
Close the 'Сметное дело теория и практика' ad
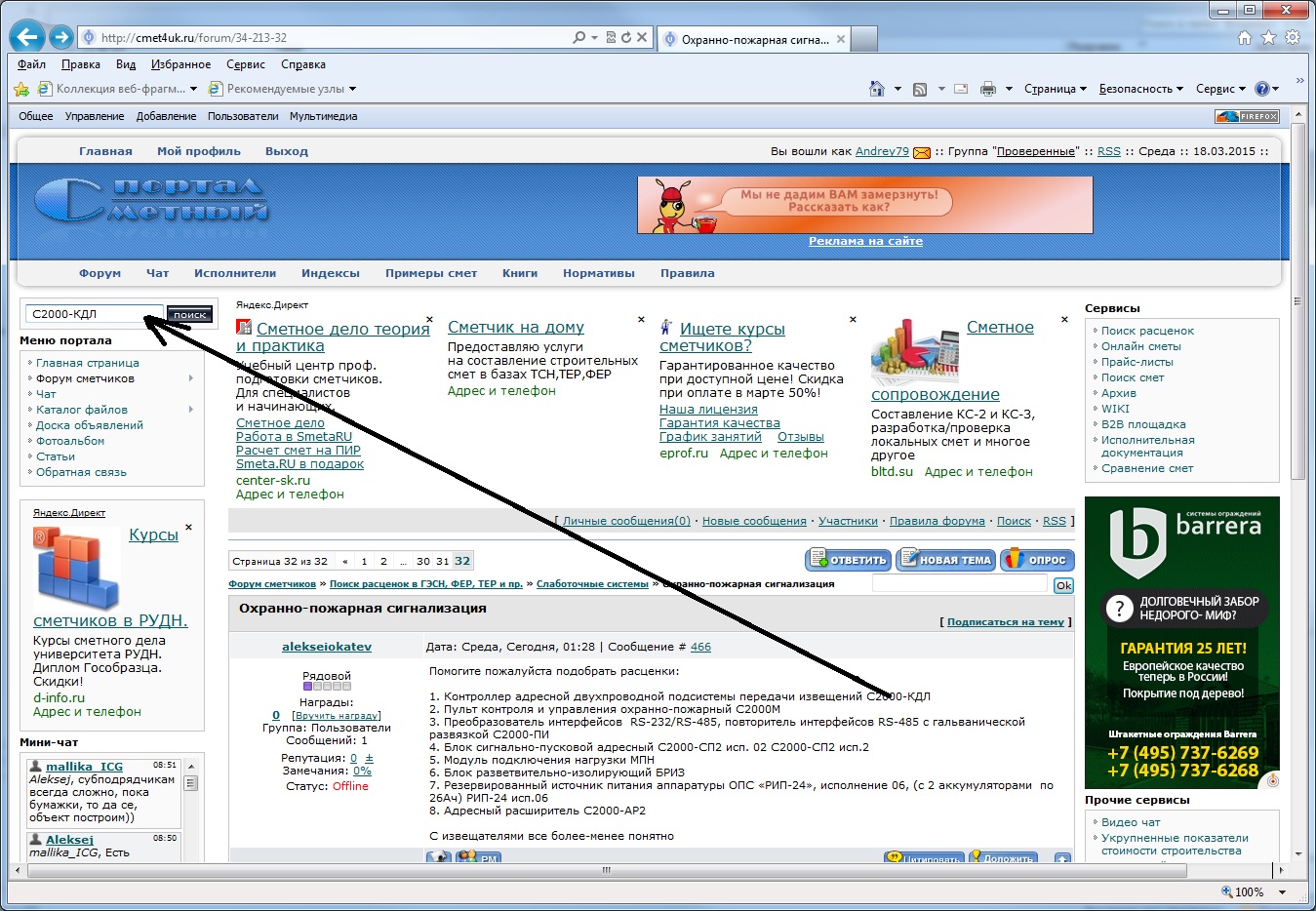[429, 319]
